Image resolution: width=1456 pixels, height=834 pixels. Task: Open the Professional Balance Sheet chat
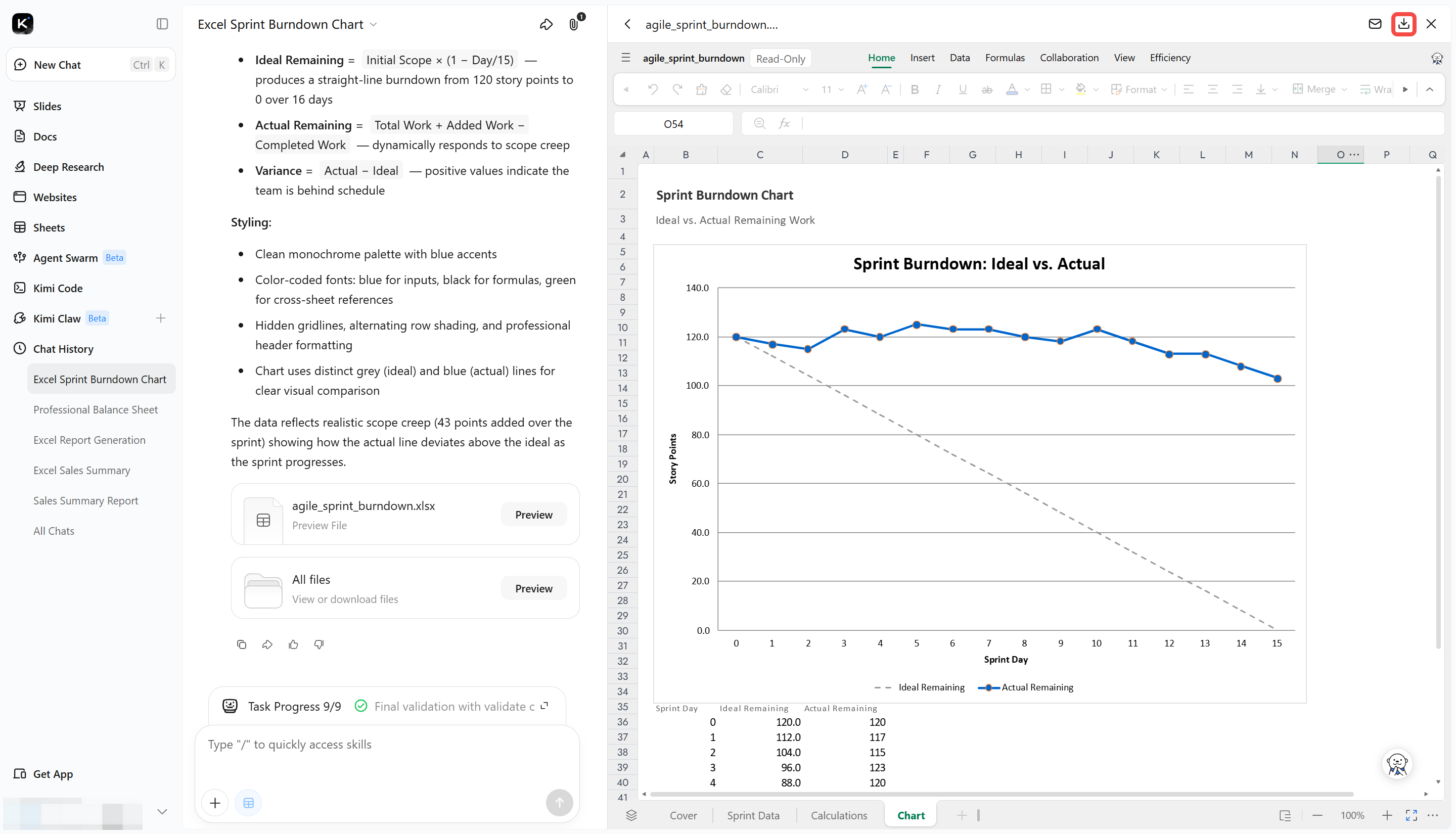click(x=96, y=409)
